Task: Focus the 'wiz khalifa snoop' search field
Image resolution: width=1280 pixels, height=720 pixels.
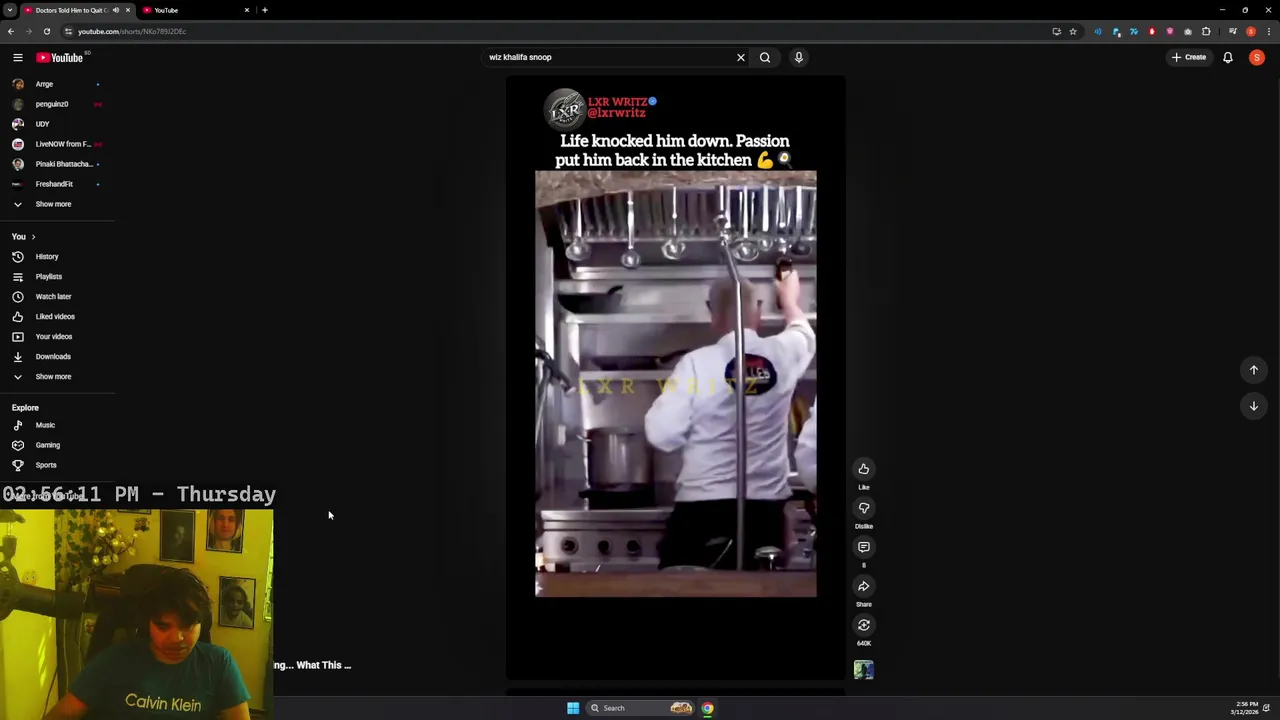Action: click(607, 57)
